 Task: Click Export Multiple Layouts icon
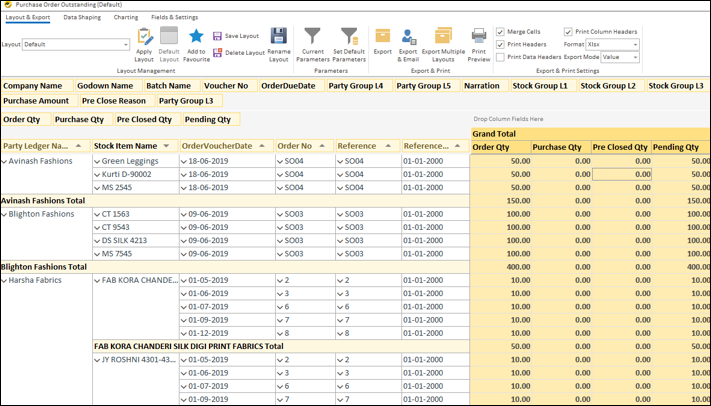click(x=443, y=37)
